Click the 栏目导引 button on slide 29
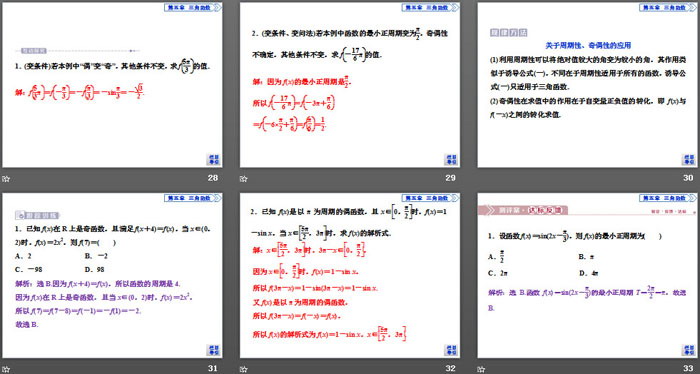Image resolution: width=700 pixels, height=374 pixels. (x=451, y=159)
